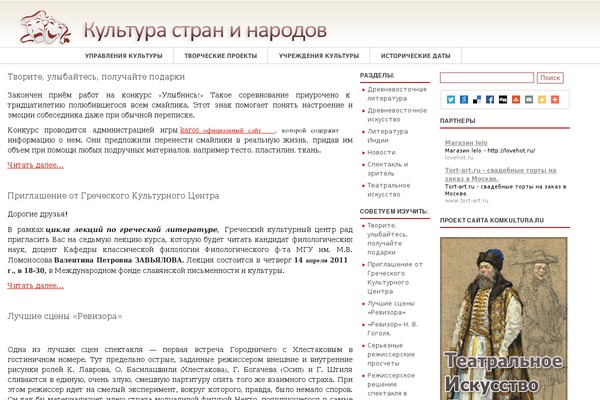Open sidebar recommendation Приглашение от Греческого Культурного Центра

pyautogui.click(x=395, y=278)
